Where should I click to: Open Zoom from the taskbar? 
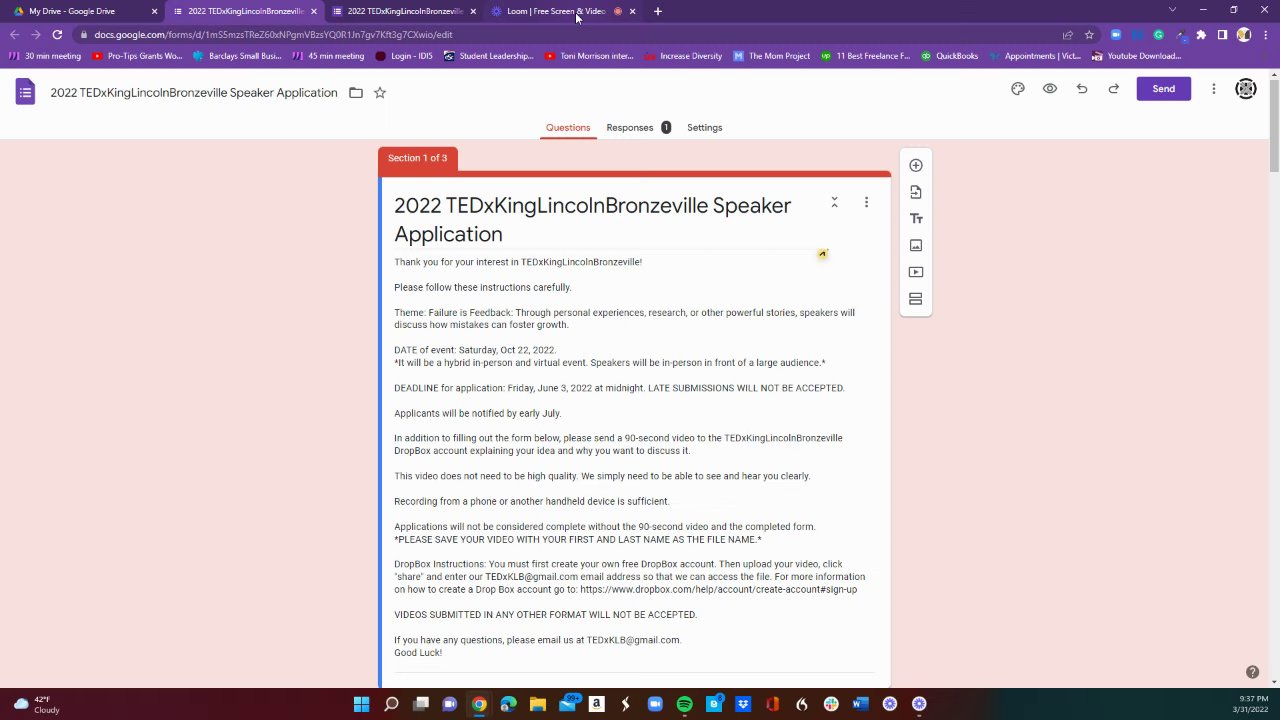pyautogui.click(x=655, y=704)
